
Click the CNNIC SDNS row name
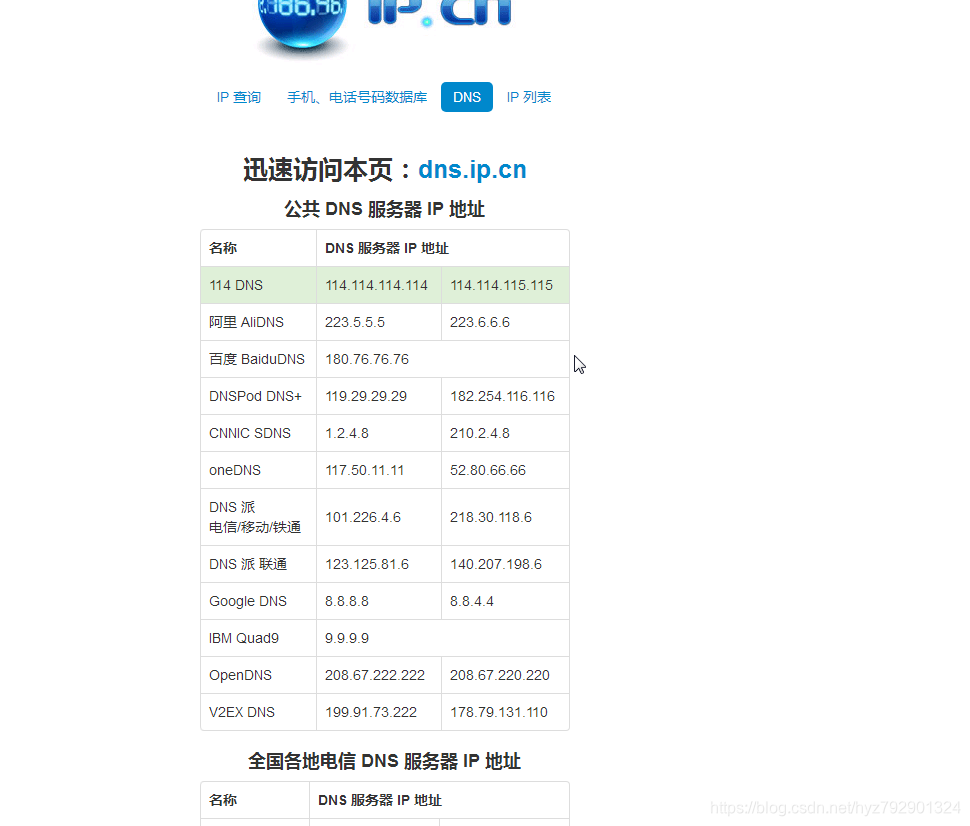(249, 433)
